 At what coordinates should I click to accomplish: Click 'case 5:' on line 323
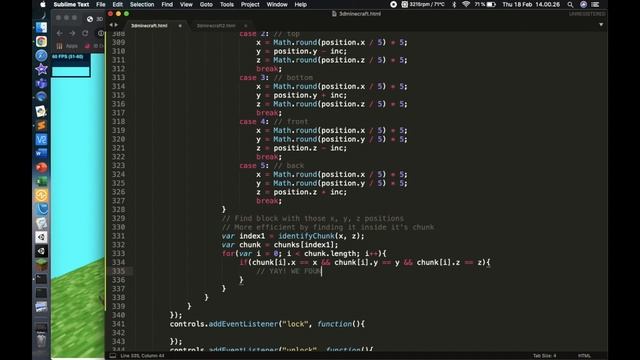click(x=254, y=166)
